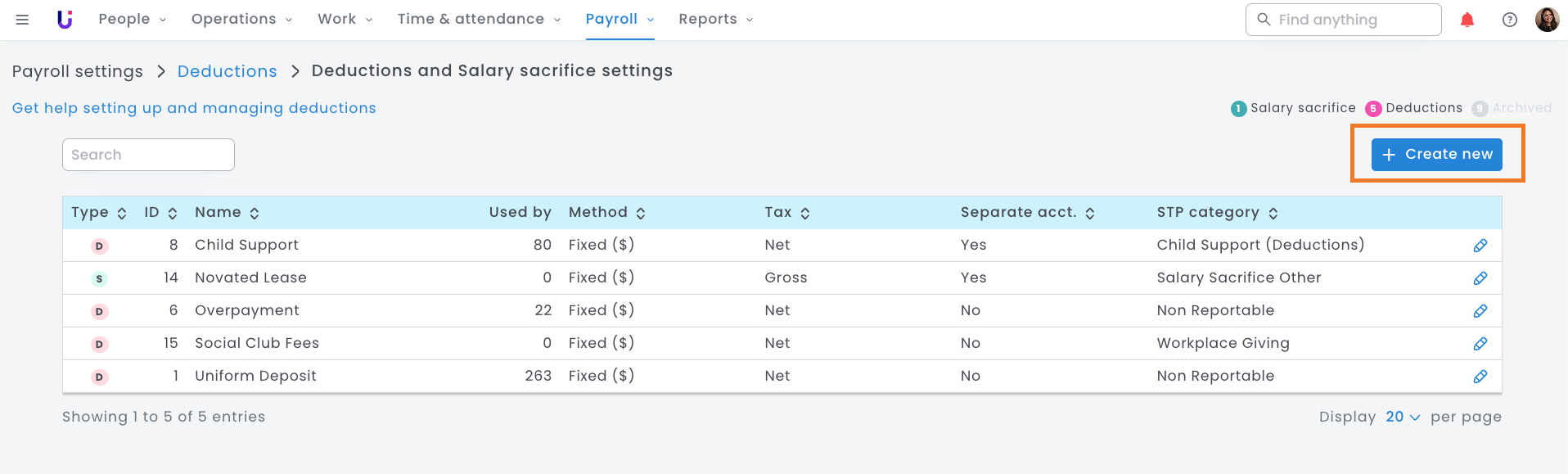1568x474 pixels.
Task: Expand the Time & attendance menu
Action: 479,20
